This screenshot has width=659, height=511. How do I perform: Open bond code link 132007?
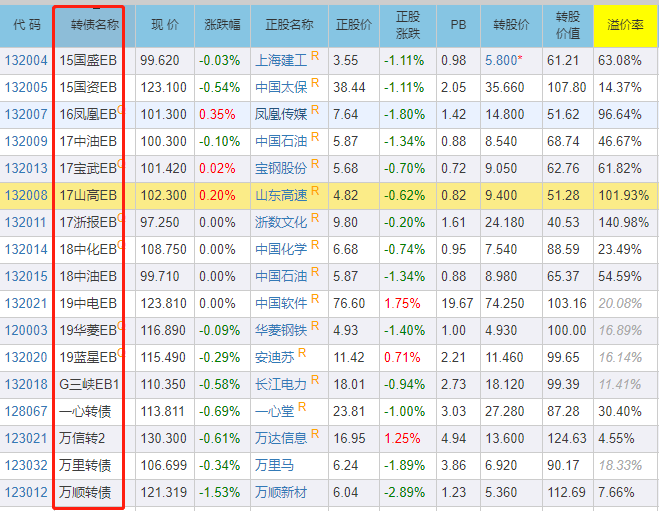click(26, 114)
